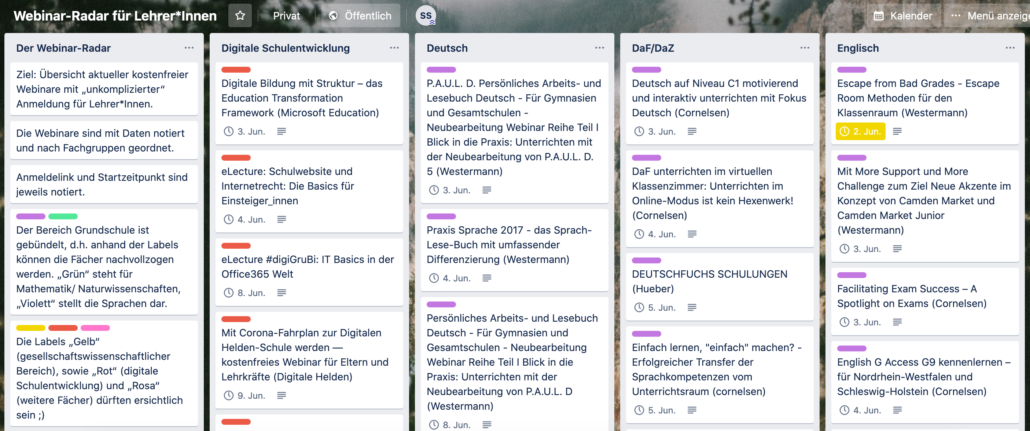Open card Einfach lernen, "einfach" machen?
The height and width of the screenshot is (431, 1030).
pos(719,374)
